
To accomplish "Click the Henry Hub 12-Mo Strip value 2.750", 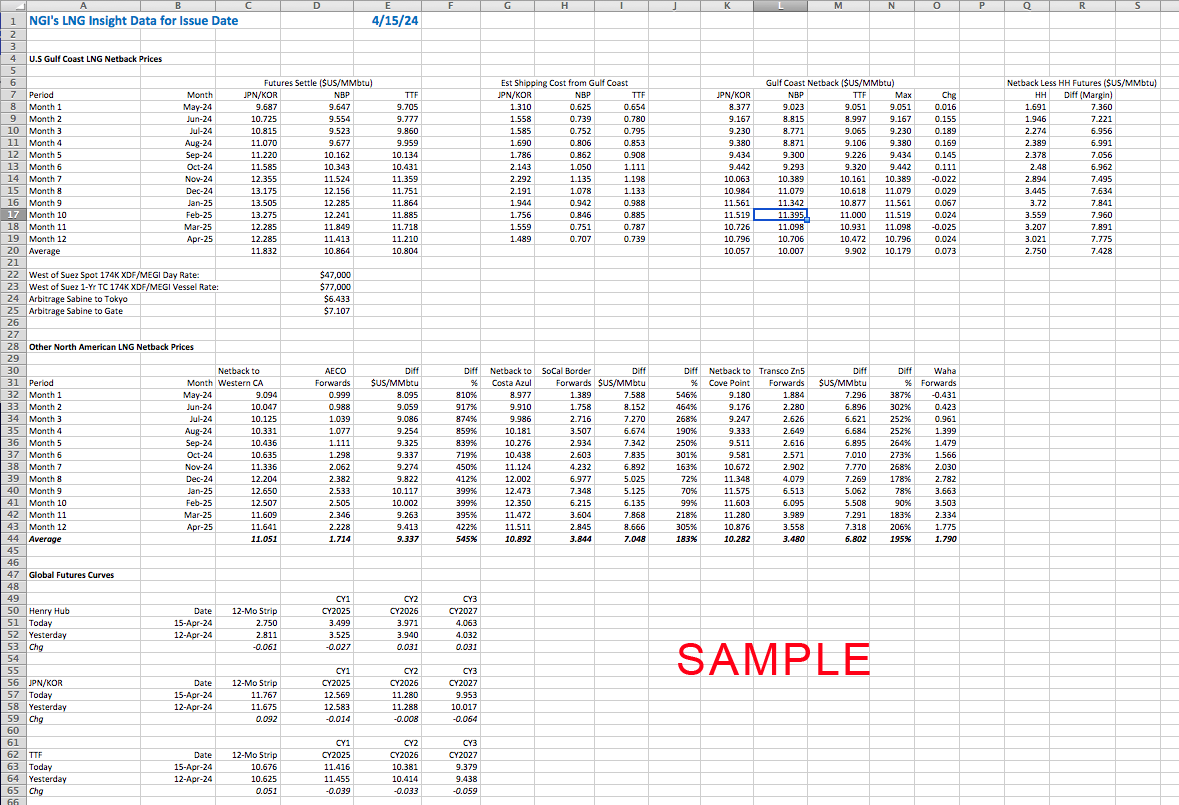I will (247, 622).
